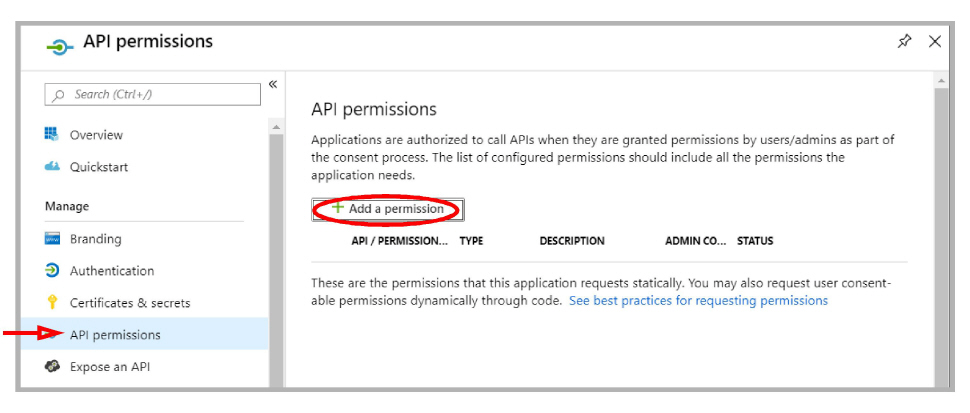This screenshot has width=970, height=413.
Task: Go to Authentication settings
Action: click(112, 271)
